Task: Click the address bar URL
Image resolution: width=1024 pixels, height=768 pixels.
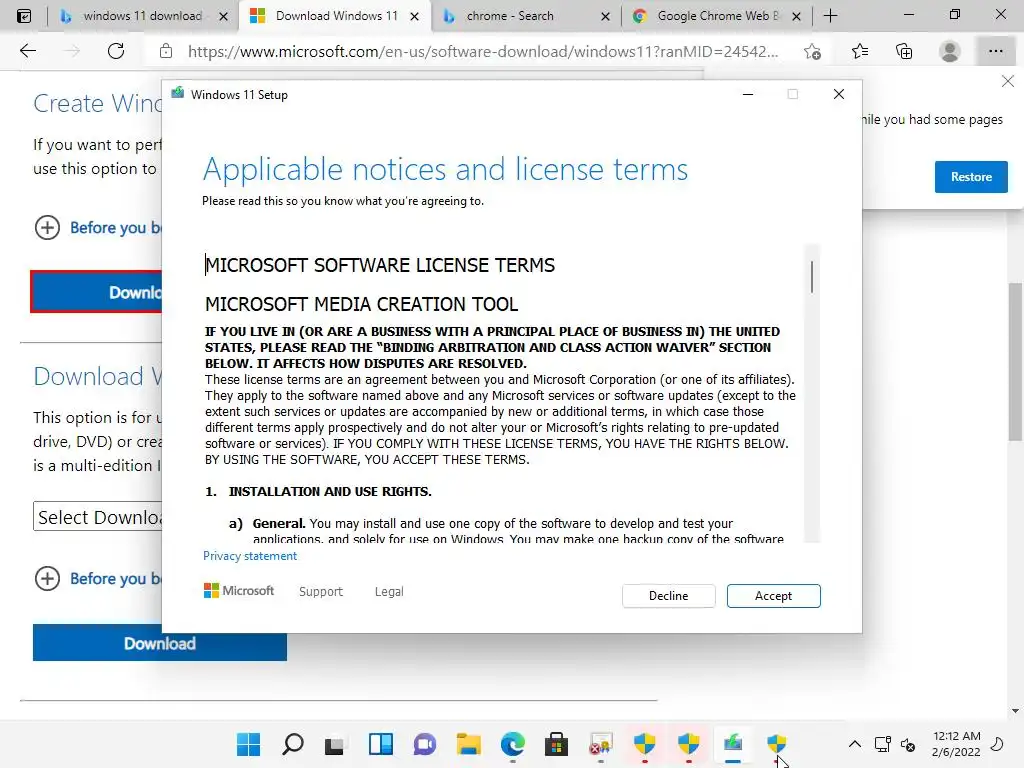Action: pyautogui.click(x=483, y=51)
